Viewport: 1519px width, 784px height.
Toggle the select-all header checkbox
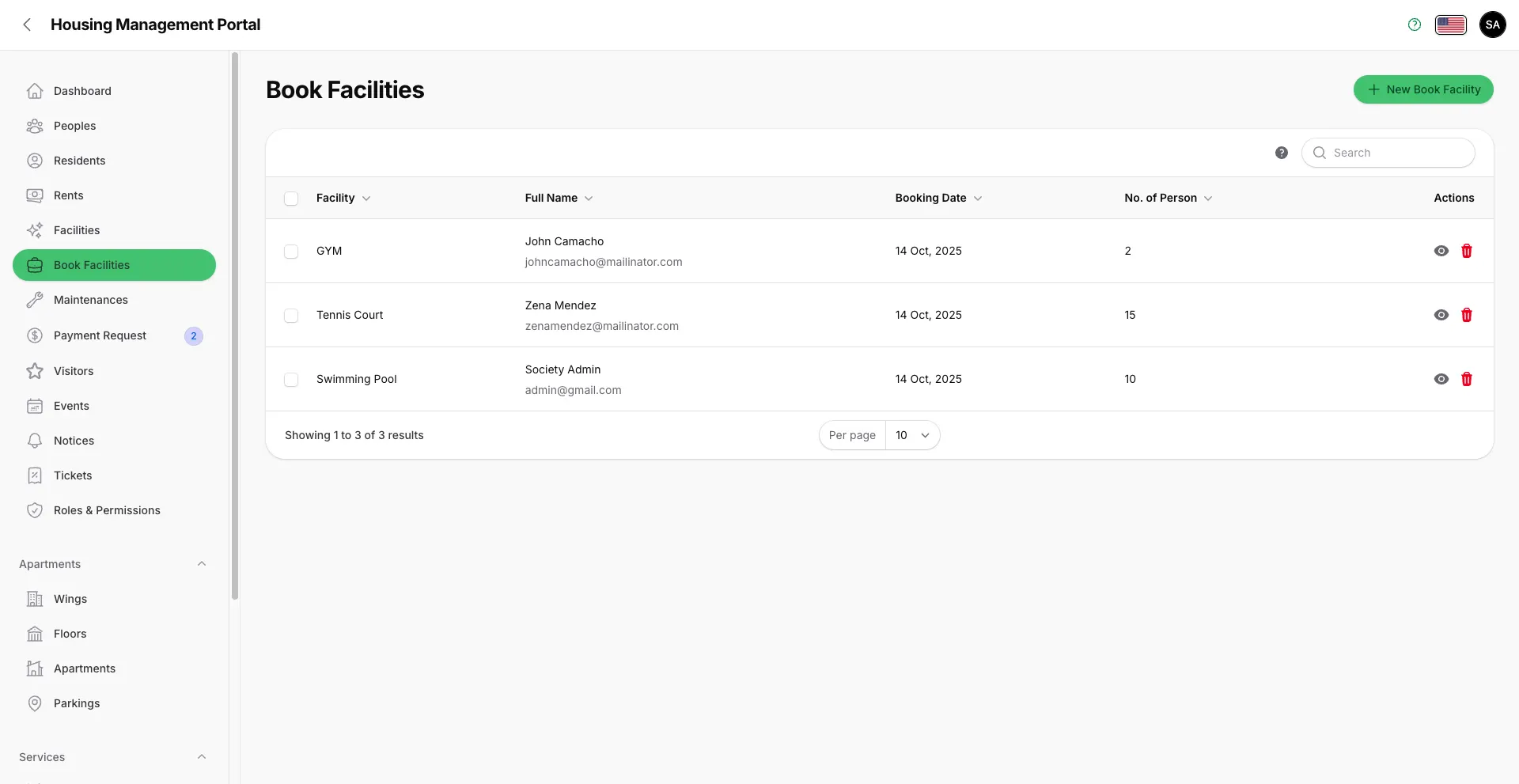[291, 199]
